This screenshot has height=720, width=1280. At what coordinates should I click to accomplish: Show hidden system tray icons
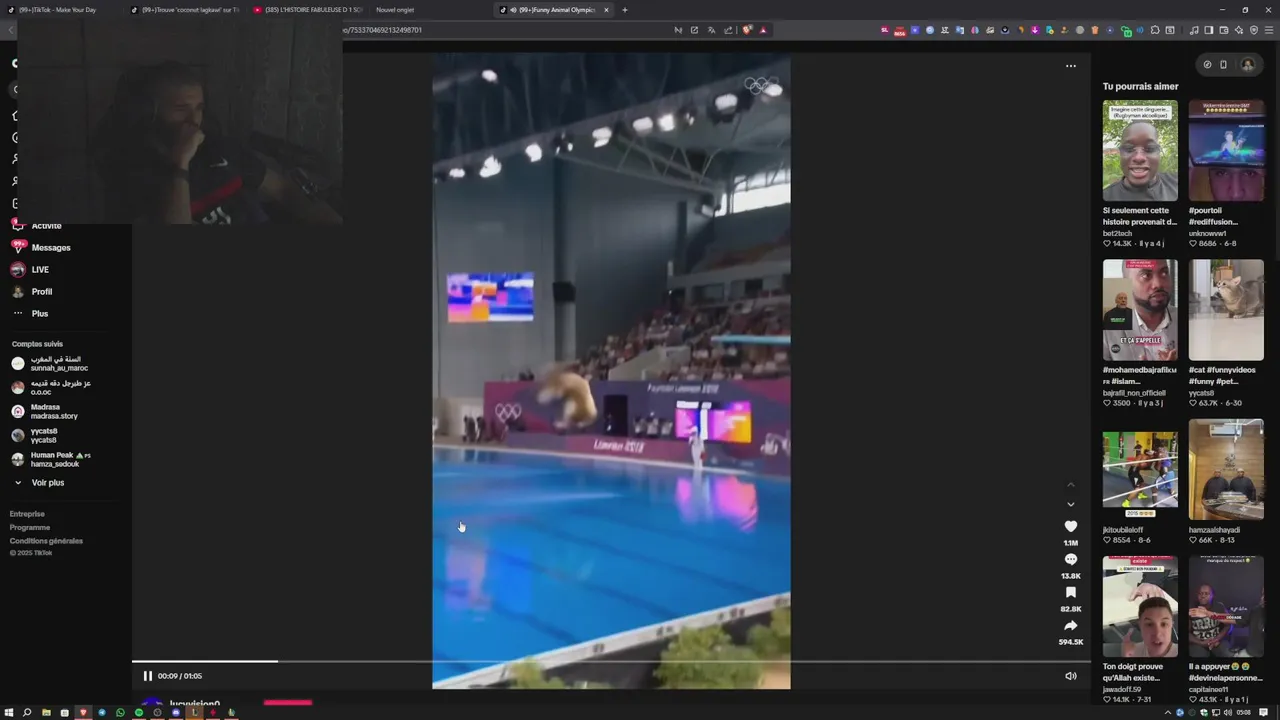(x=1168, y=713)
